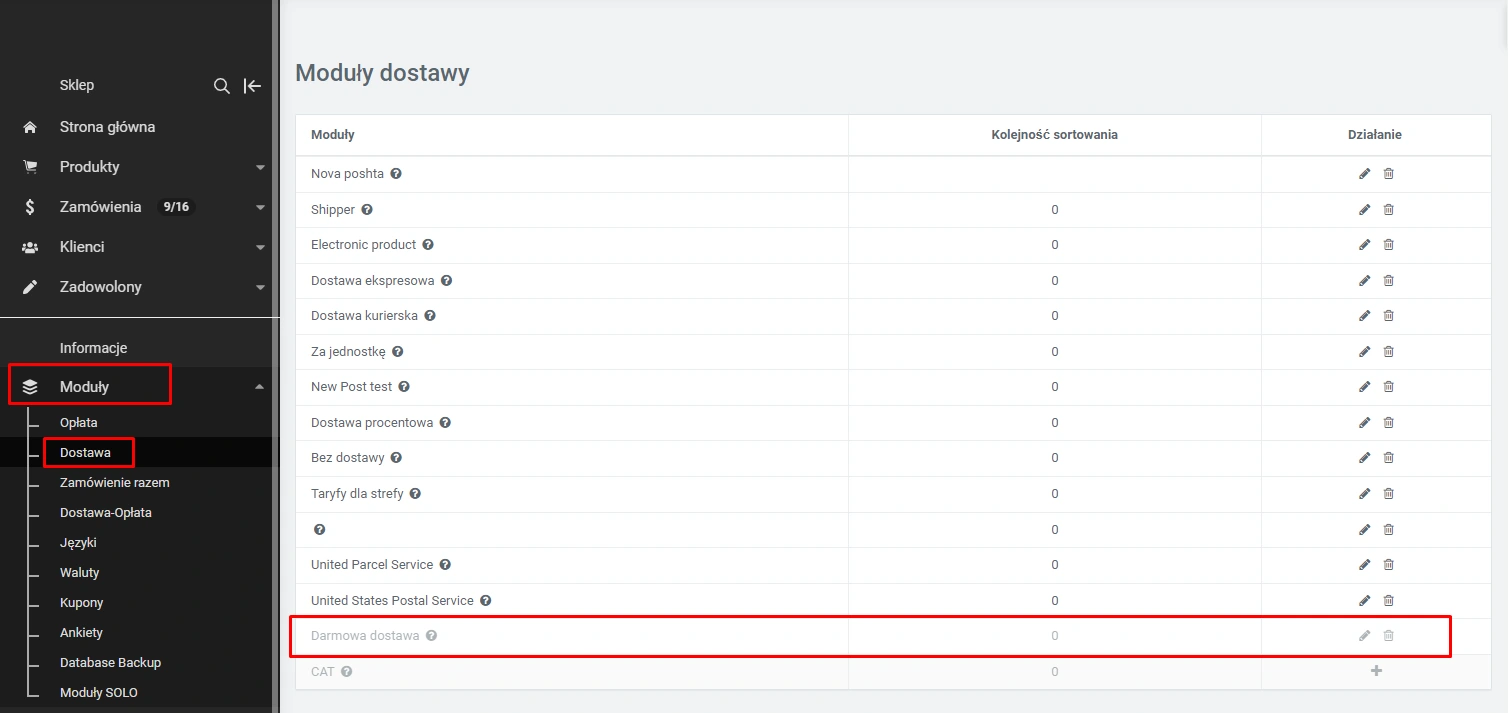Click help icon beside United States Postal Service
Viewport: 1508px width, 713px height.
[x=485, y=601]
